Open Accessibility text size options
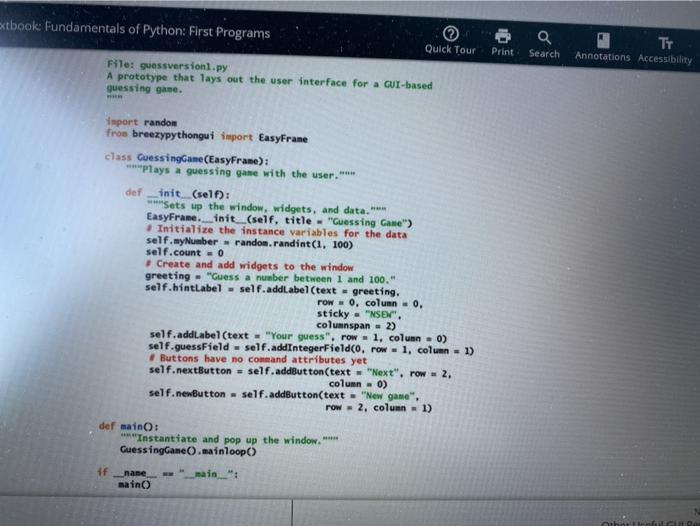Screen dimensions: 700x526 pyautogui.click(x=665, y=43)
